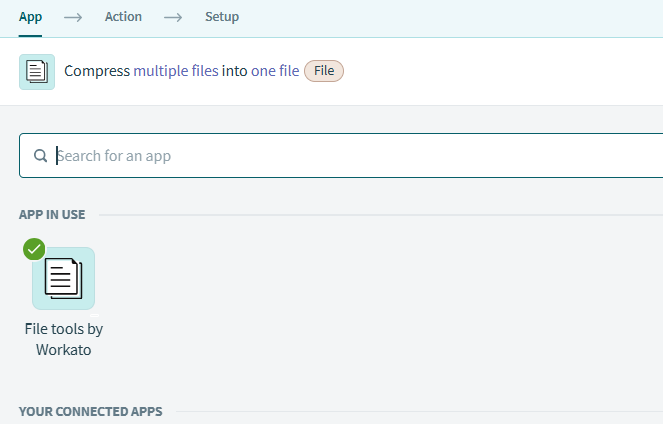This screenshot has height=424, width=663.
Task: Open the Setup step tab
Action: tap(222, 17)
